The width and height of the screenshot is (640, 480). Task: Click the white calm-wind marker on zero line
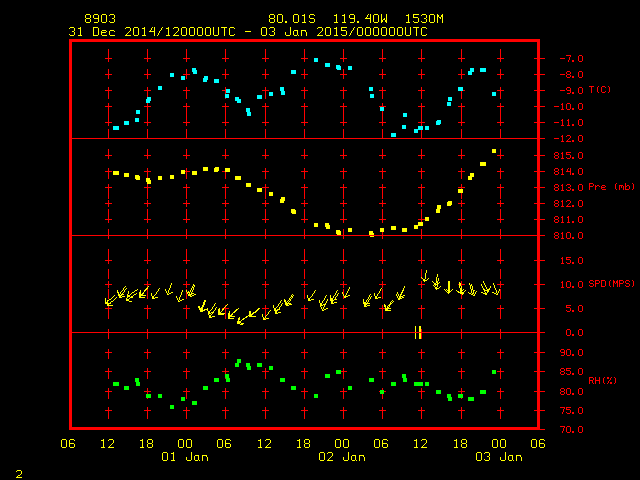[x=419, y=332]
